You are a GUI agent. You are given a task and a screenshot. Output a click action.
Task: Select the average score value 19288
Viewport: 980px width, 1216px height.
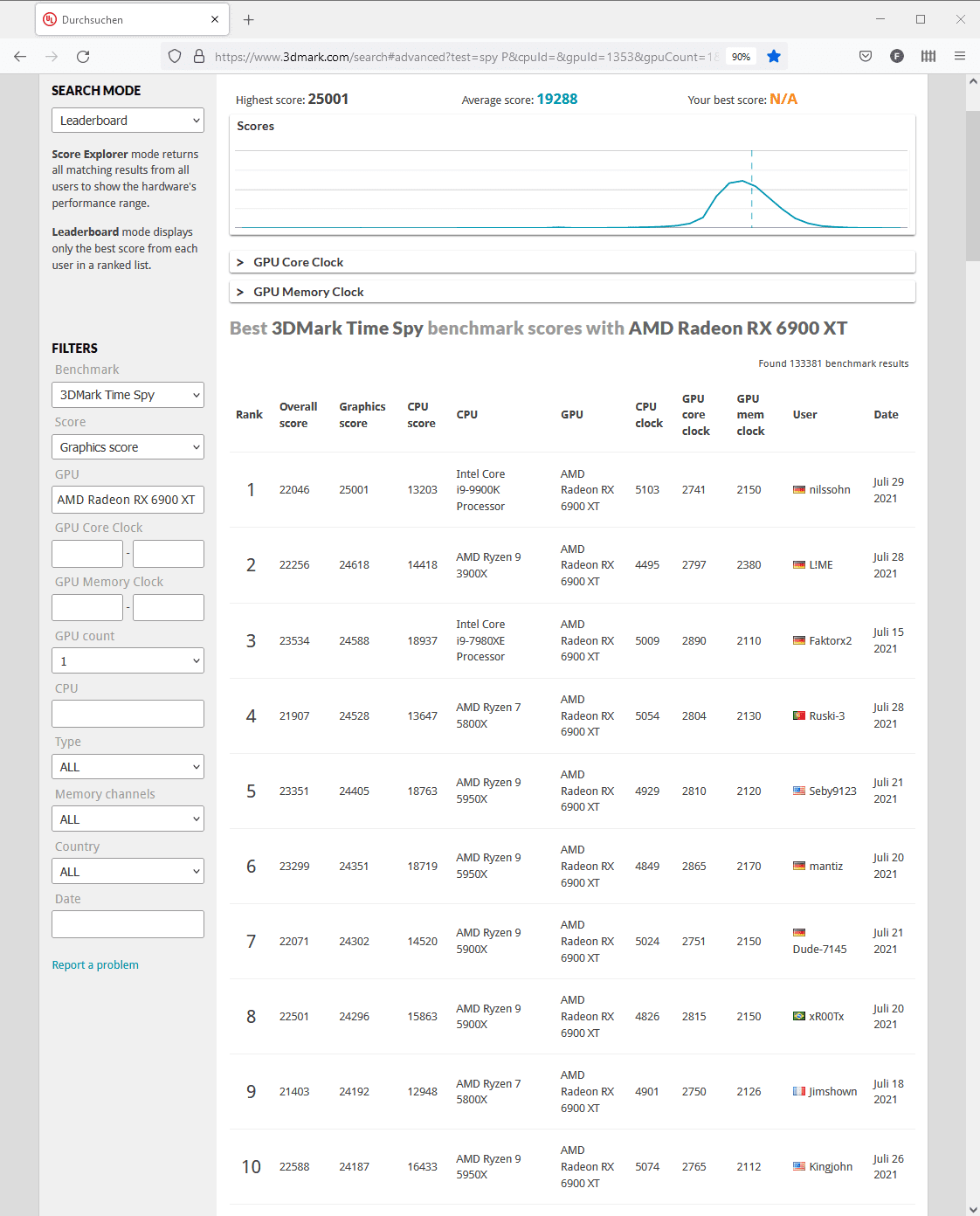click(x=557, y=100)
